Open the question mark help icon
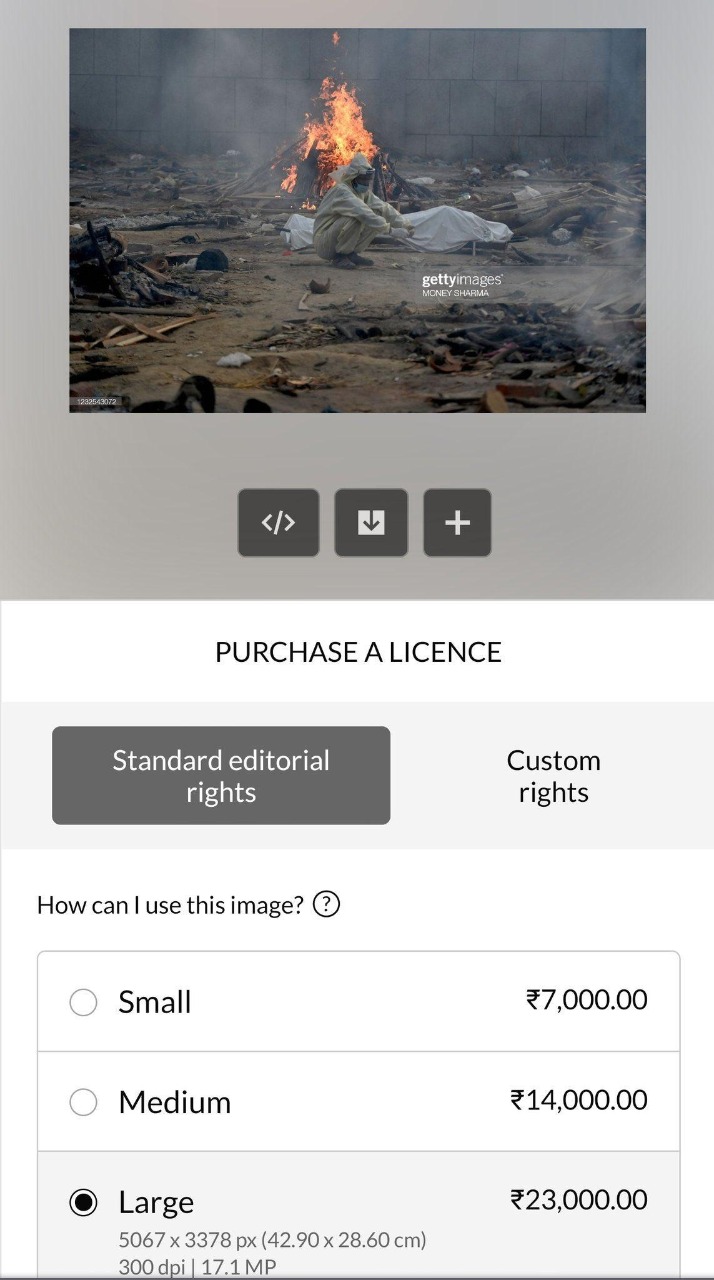The height and width of the screenshot is (1280, 714). pos(327,905)
